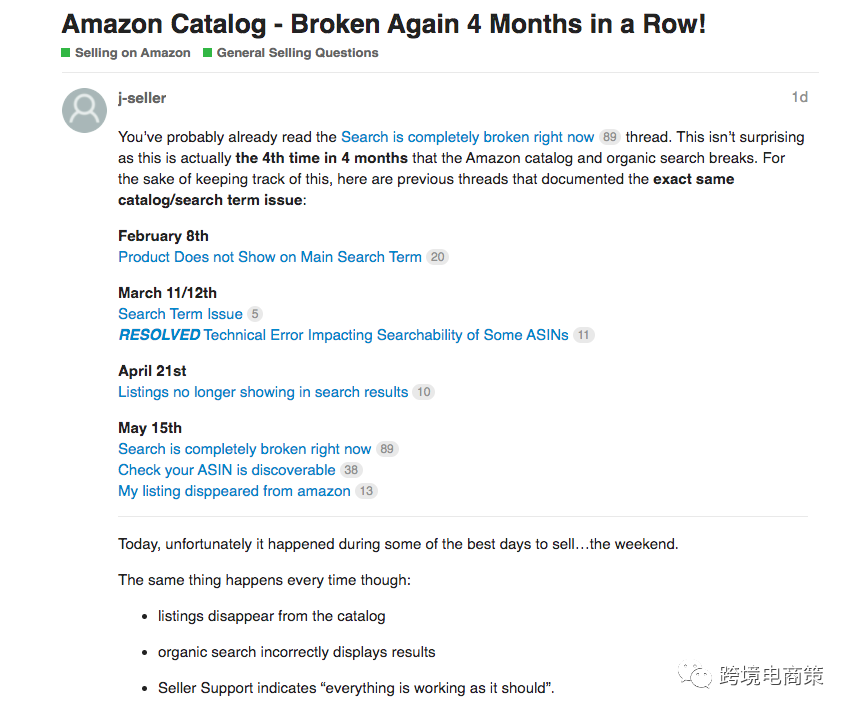Click the j-seller username

tap(142, 98)
